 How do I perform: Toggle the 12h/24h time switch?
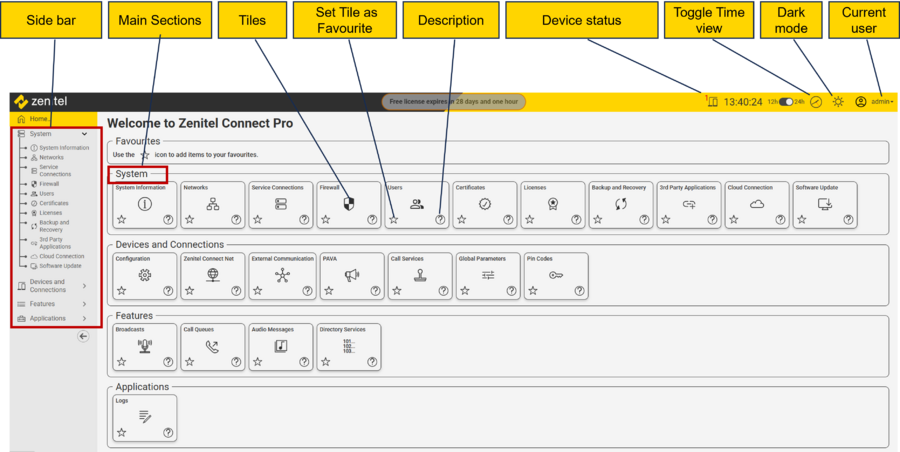coord(786,102)
